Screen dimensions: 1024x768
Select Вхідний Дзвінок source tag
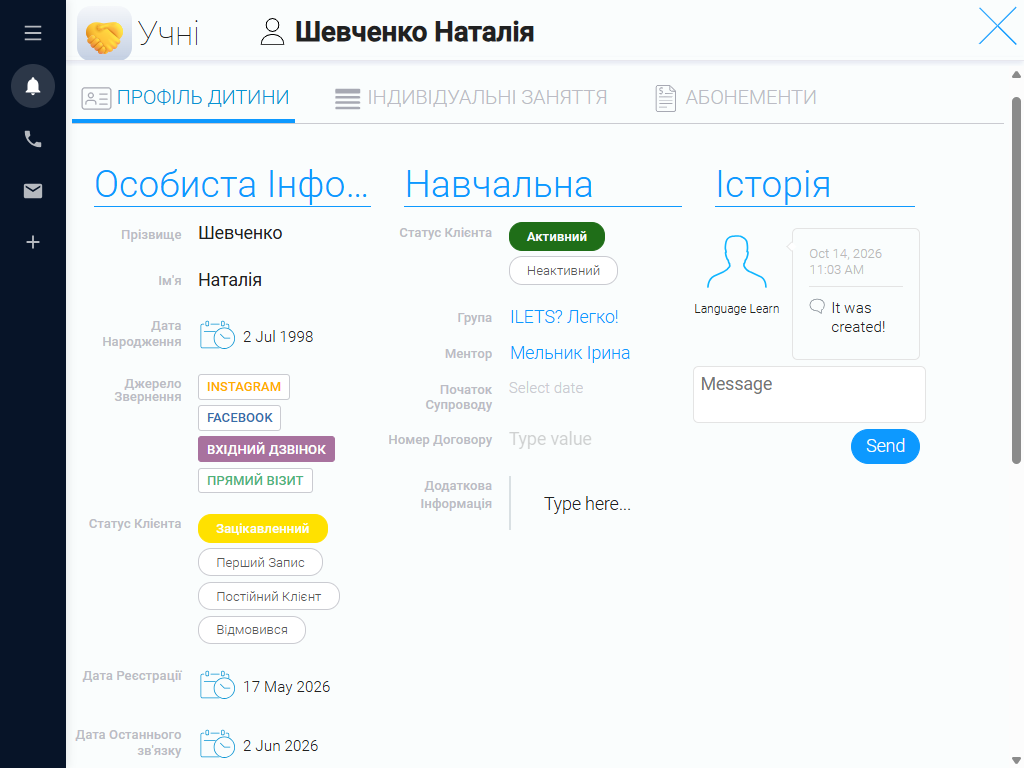pos(266,449)
